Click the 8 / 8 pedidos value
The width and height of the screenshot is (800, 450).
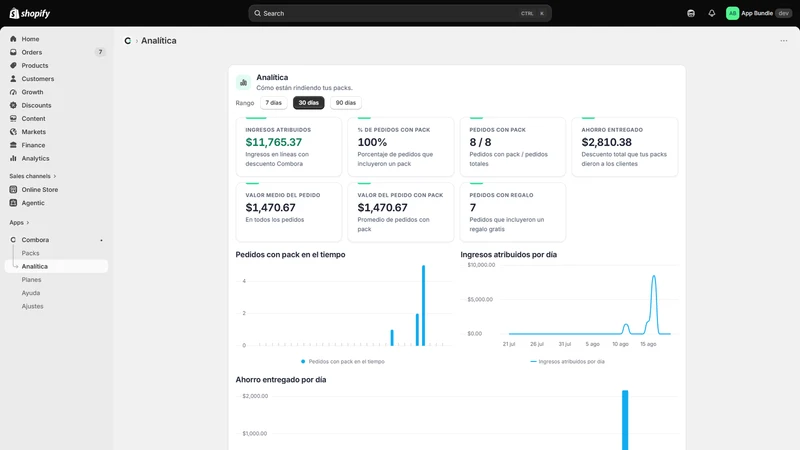pyautogui.click(x=480, y=142)
